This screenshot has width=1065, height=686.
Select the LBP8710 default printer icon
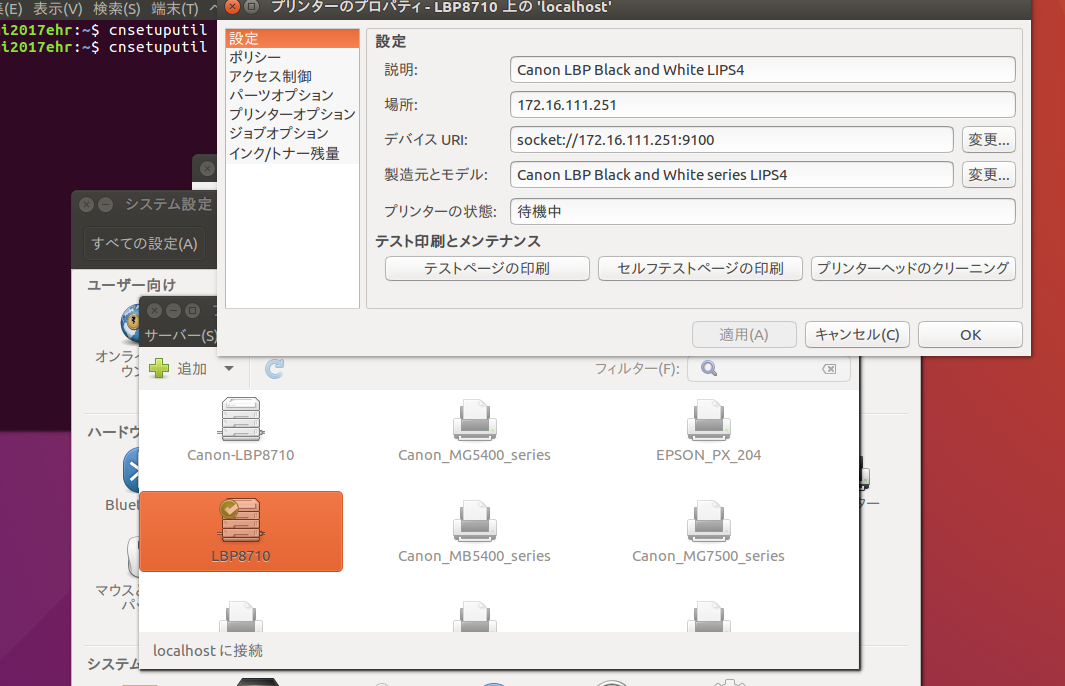coord(240,520)
